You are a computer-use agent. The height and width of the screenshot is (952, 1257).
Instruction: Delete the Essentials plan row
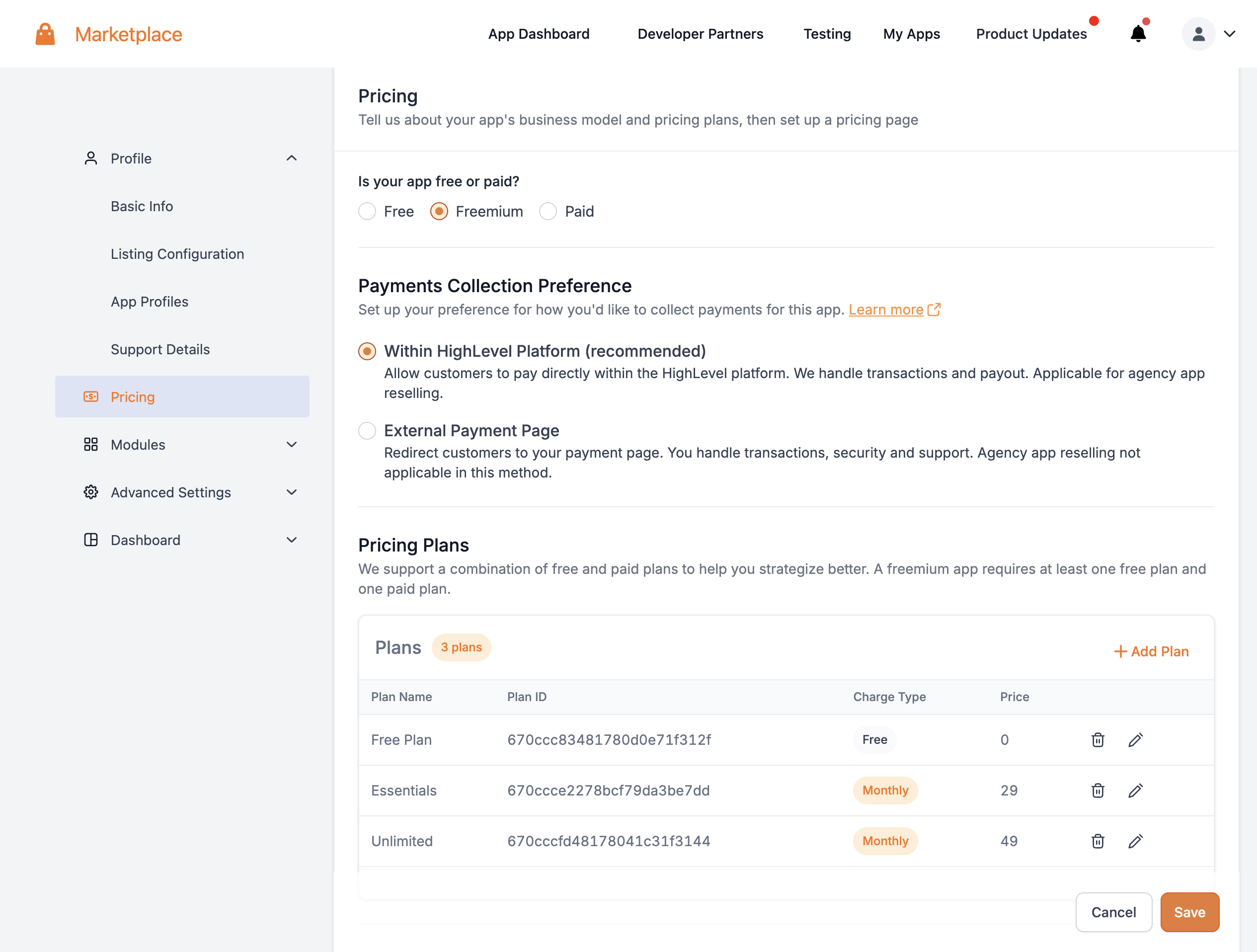point(1098,790)
